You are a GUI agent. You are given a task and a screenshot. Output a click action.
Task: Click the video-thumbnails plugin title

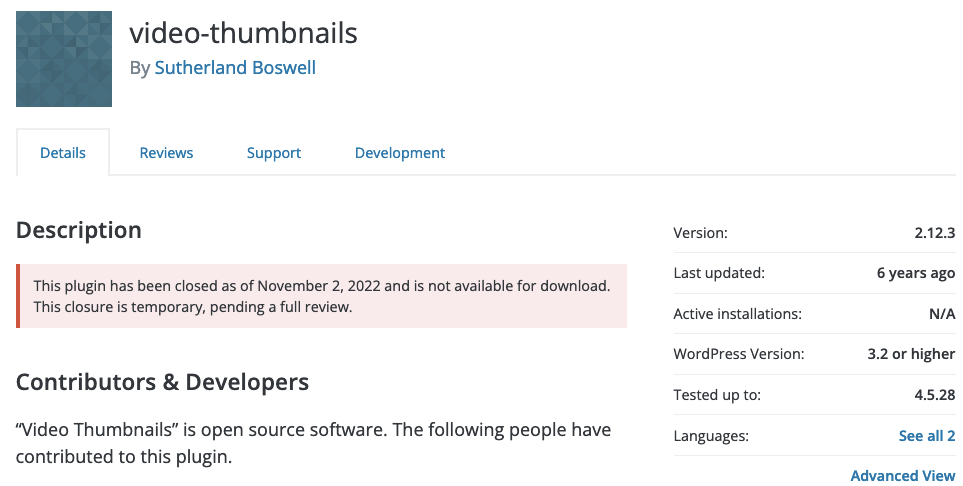coord(243,33)
